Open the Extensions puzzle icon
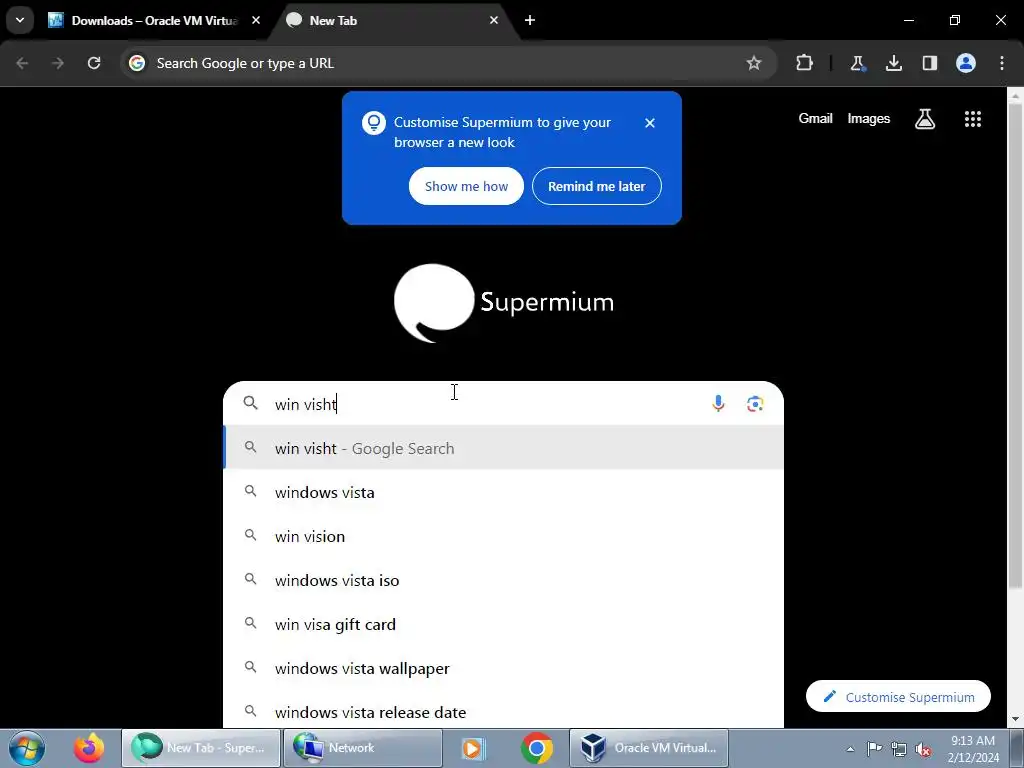 pos(804,63)
